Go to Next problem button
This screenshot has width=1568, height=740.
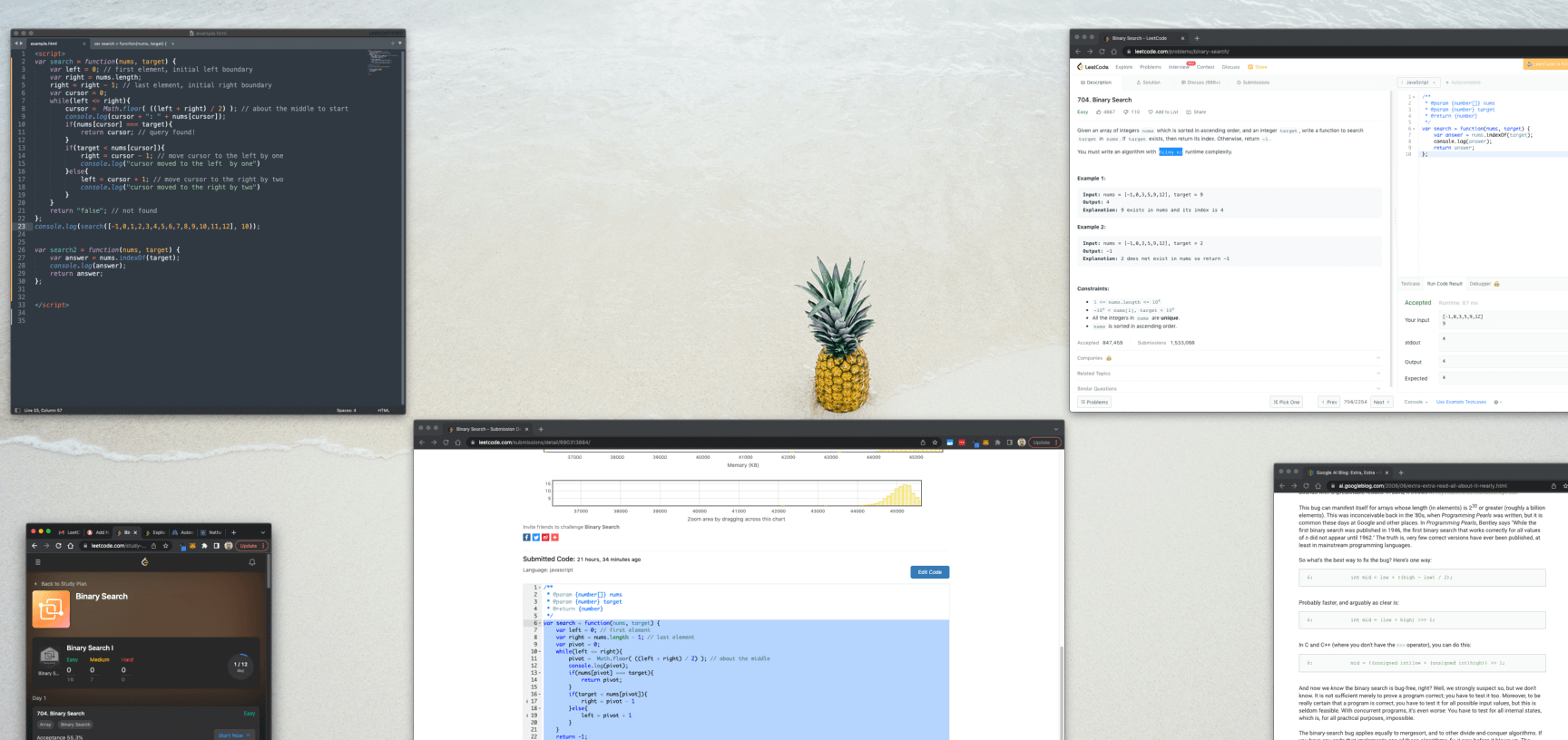(x=1381, y=402)
